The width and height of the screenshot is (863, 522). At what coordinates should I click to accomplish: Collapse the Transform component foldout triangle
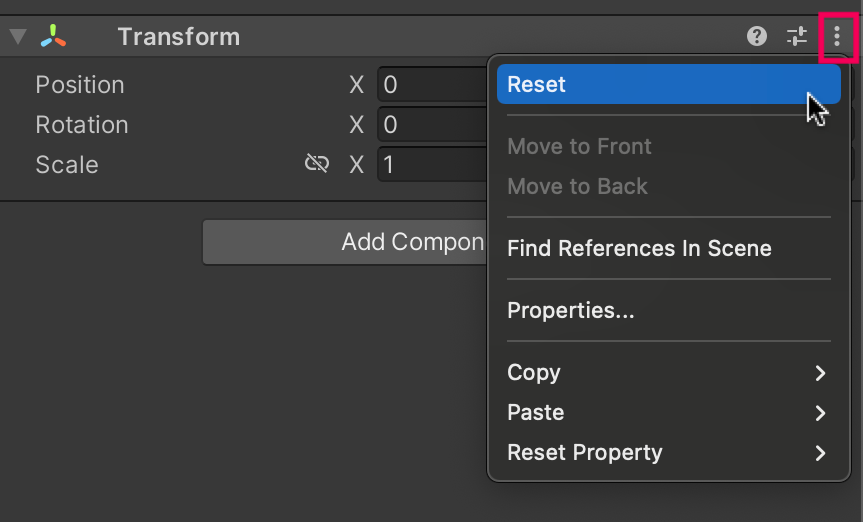click(x=17, y=37)
